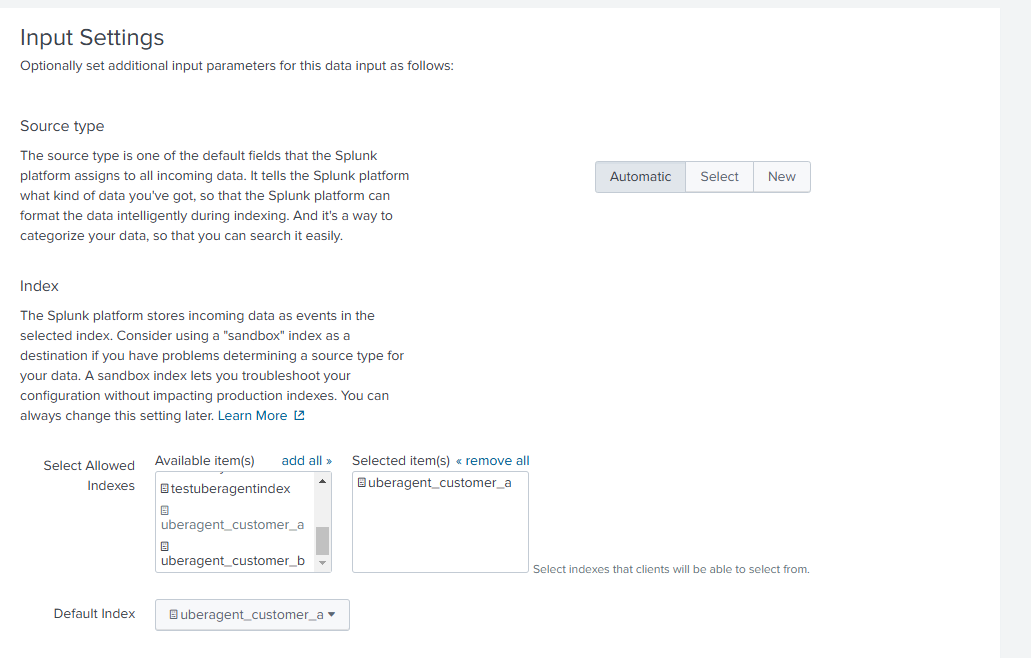The width and height of the screenshot is (1031, 658).
Task: Select testuberagentindex in Available items
Action: click(225, 488)
